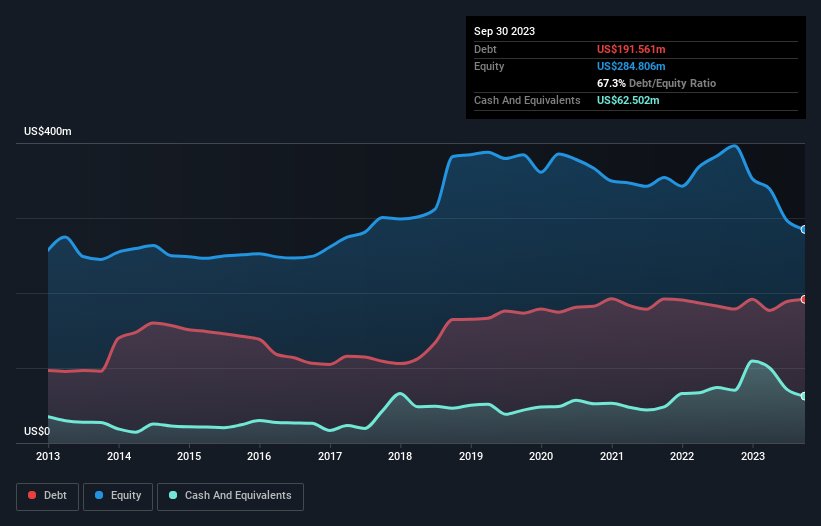Toggle Cash And Equivalents legend button
The width and height of the screenshot is (821, 526).
pyautogui.click(x=230, y=496)
